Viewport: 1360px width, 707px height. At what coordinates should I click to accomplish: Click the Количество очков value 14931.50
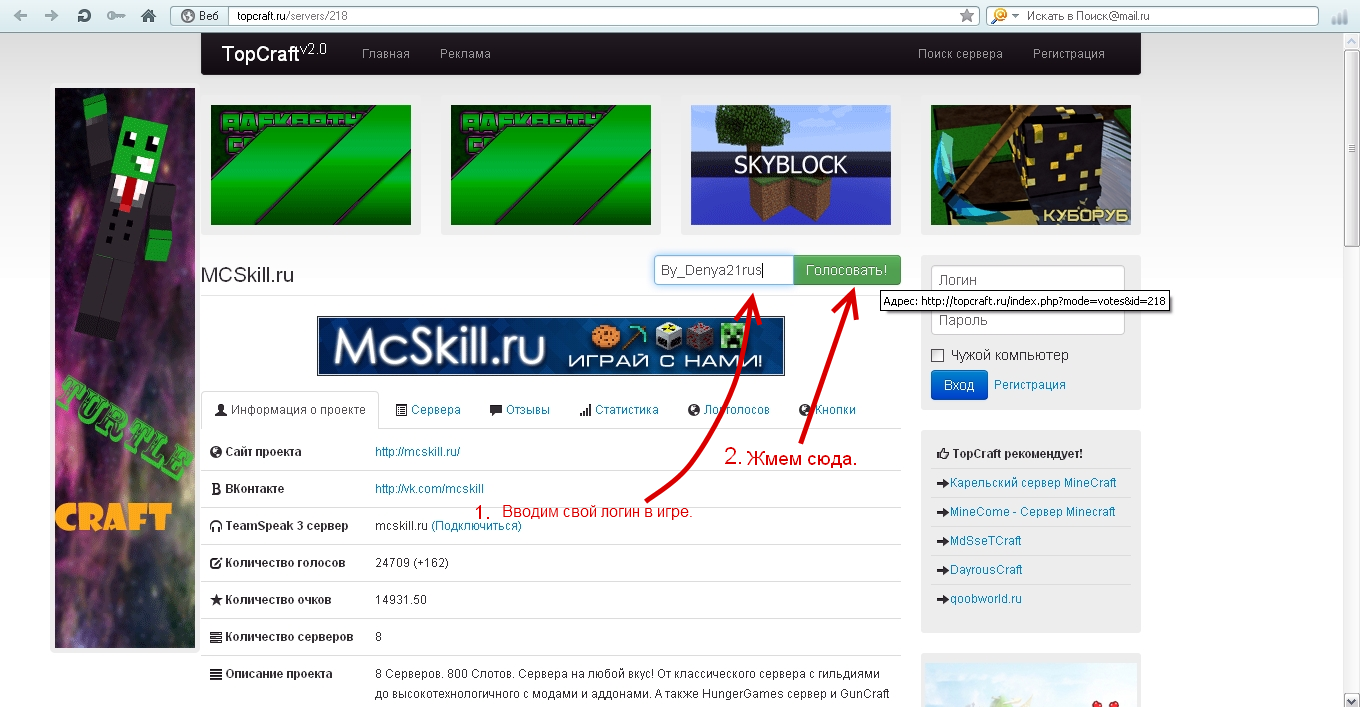[x=401, y=600]
